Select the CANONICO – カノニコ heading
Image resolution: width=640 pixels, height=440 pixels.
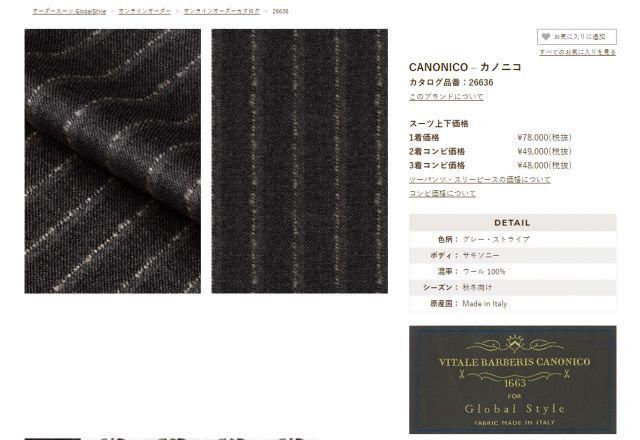pyautogui.click(x=465, y=67)
